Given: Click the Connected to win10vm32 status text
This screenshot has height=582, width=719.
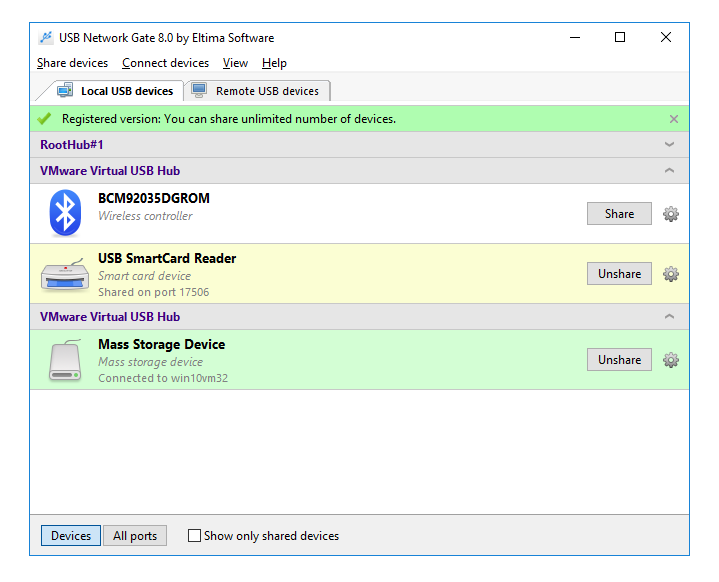Looking at the screenshot, I should click(163, 378).
